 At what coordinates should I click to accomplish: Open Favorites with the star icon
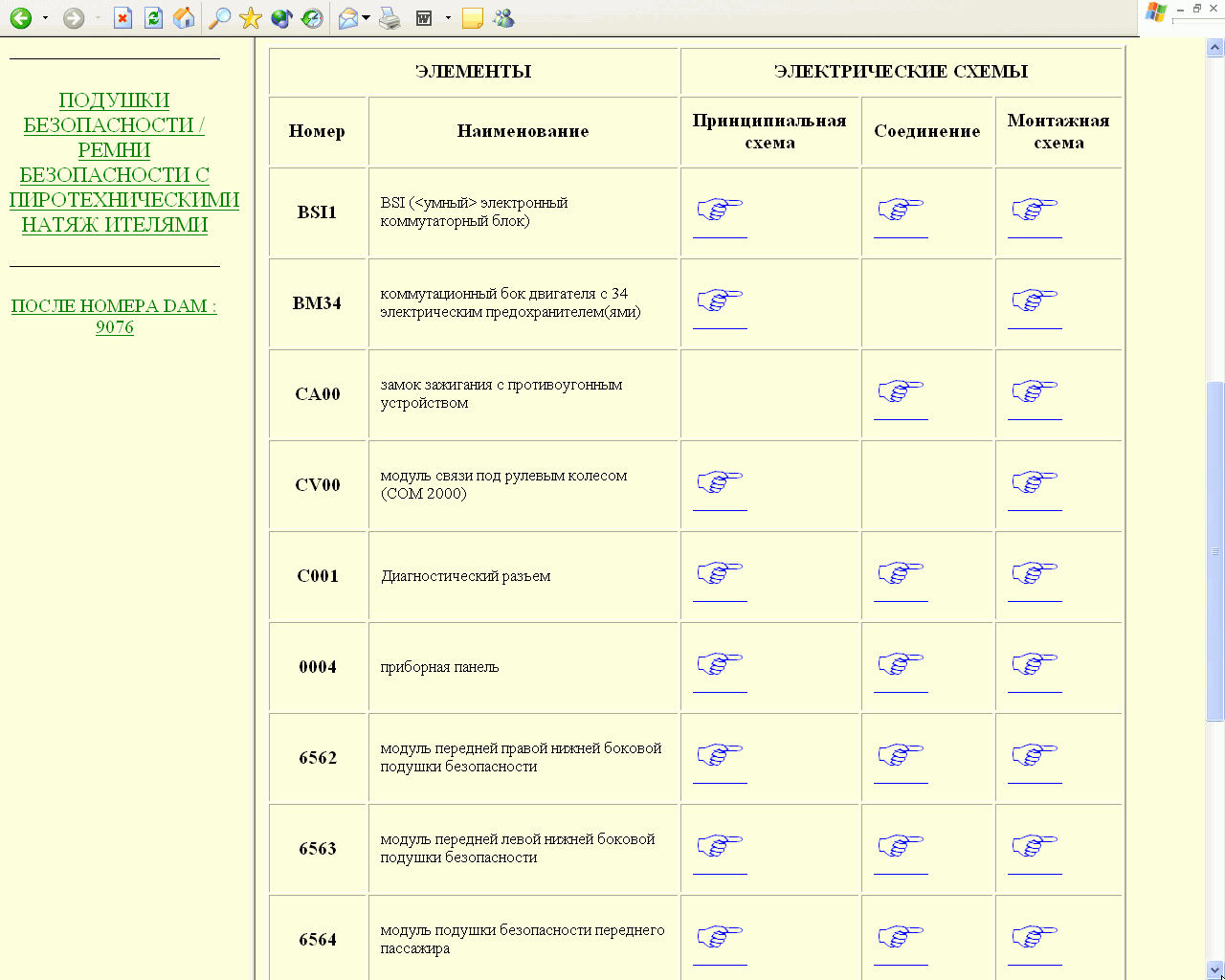coord(251,18)
